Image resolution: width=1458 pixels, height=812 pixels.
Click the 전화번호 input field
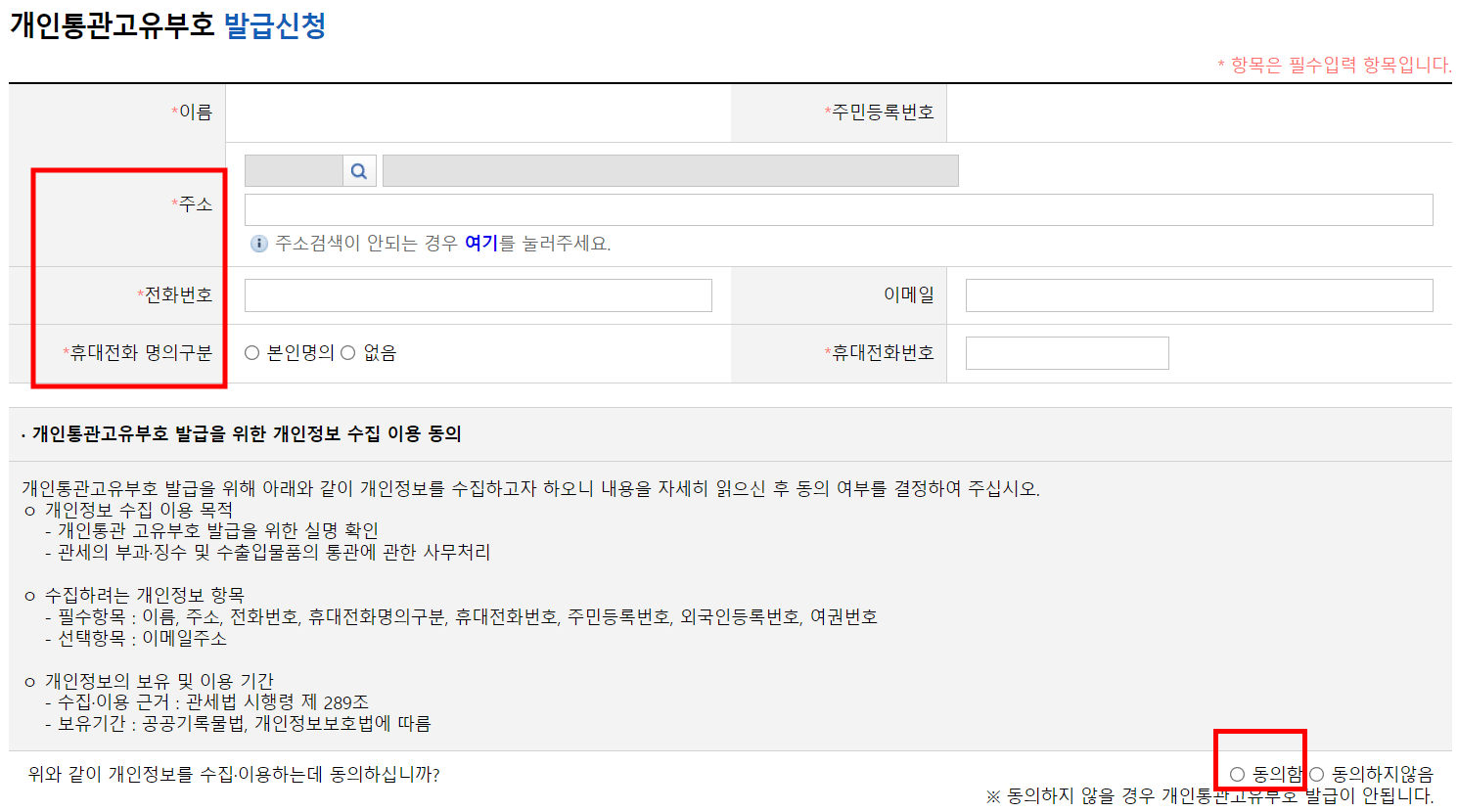(x=477, y=294)
